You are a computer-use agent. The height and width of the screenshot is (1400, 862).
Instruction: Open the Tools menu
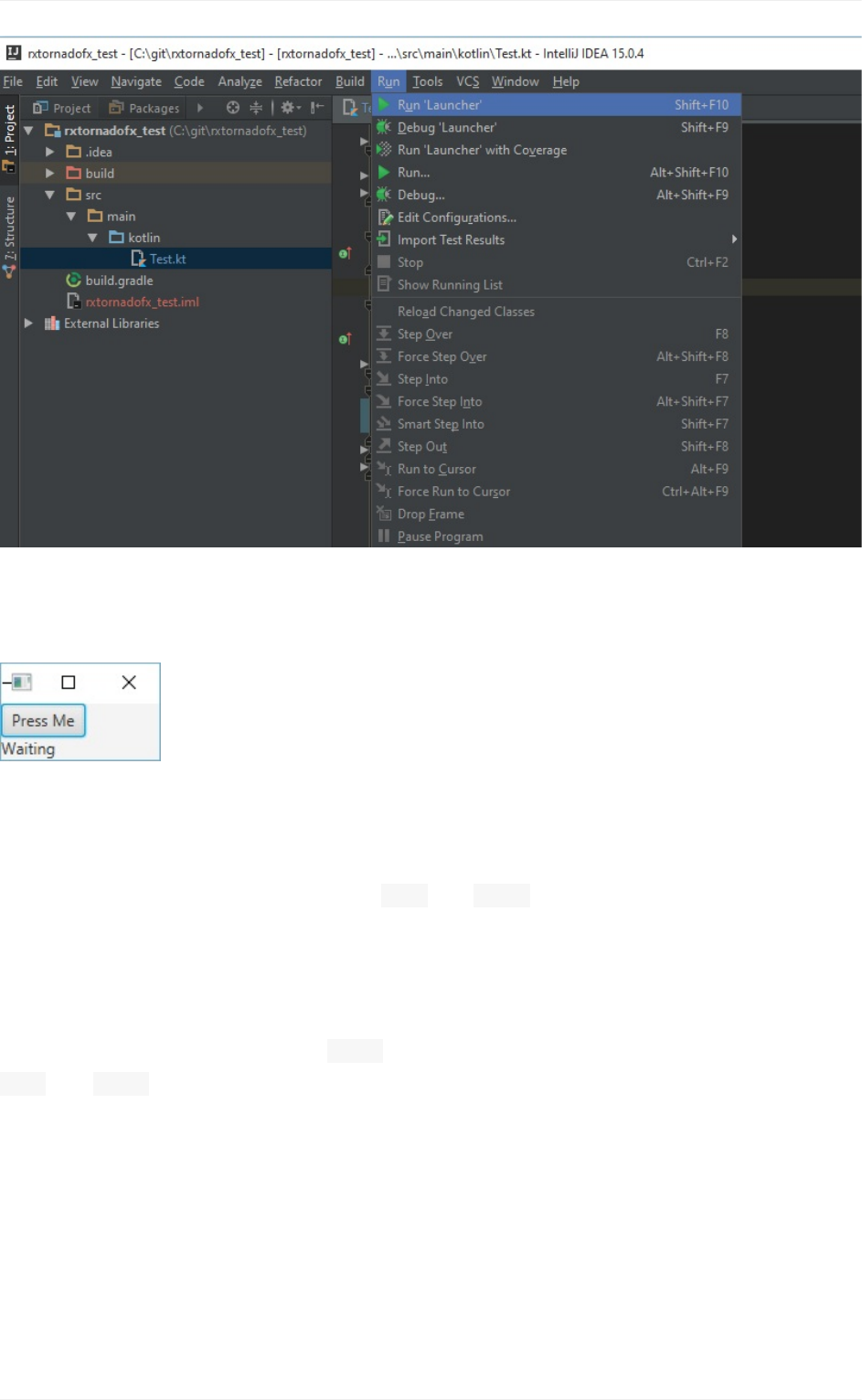pyautogui.click(x=427, y=81)
